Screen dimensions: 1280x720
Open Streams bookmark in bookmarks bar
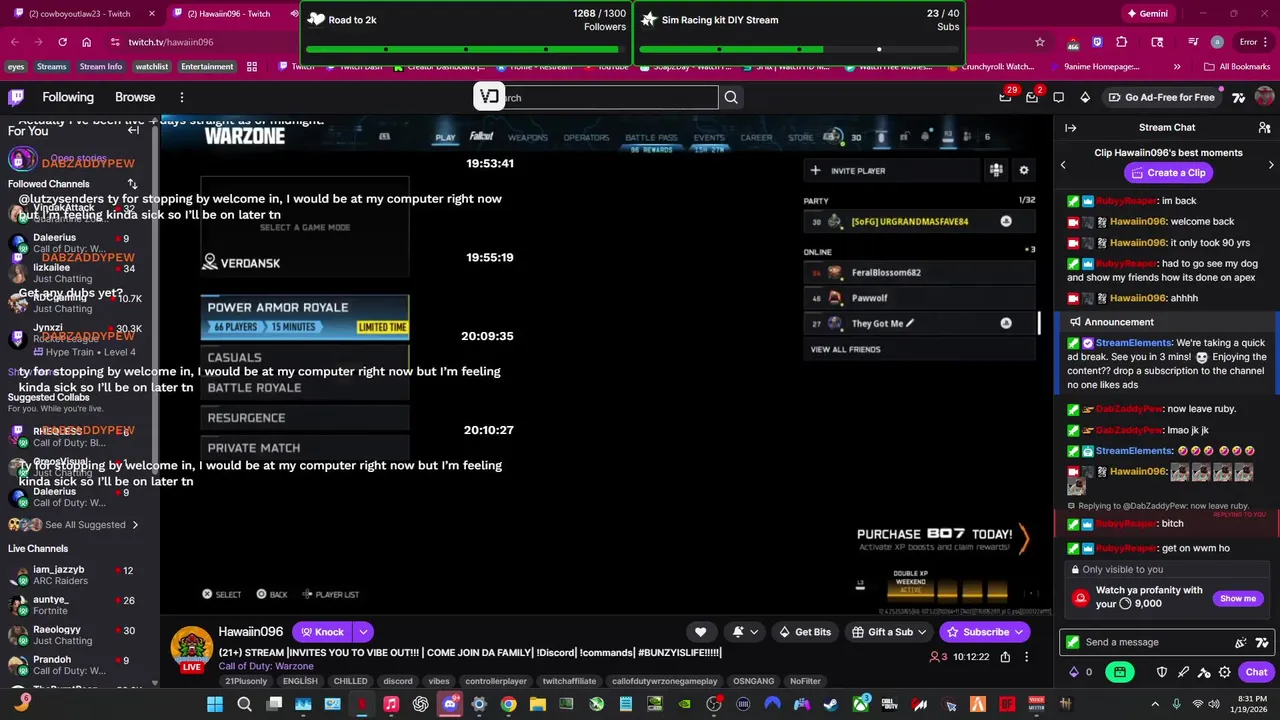[x=51, y=67]
